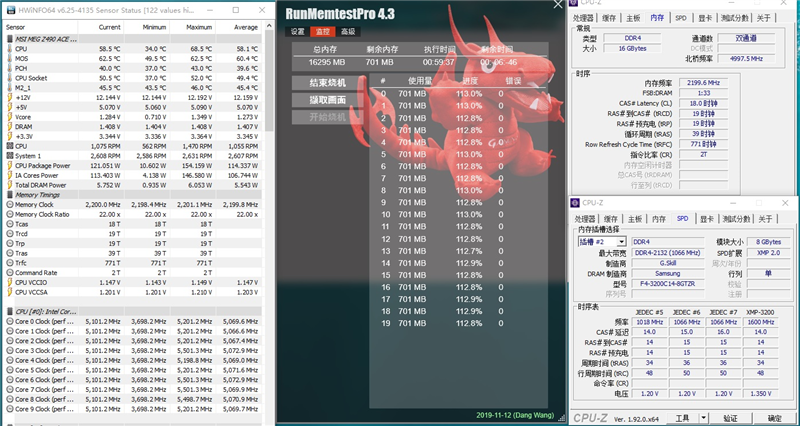Screen dimensions: 800x426
Task: Click the HWiNFO64 title bar app icon
Action: pyautogui.click(x=11, y=10)
